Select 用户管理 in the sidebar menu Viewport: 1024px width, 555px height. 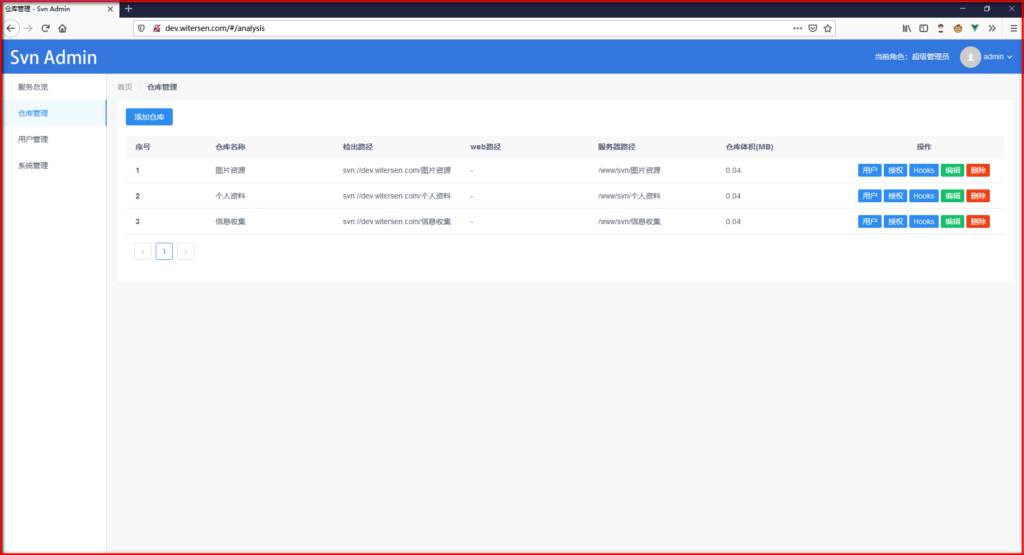tap(33, 139)
